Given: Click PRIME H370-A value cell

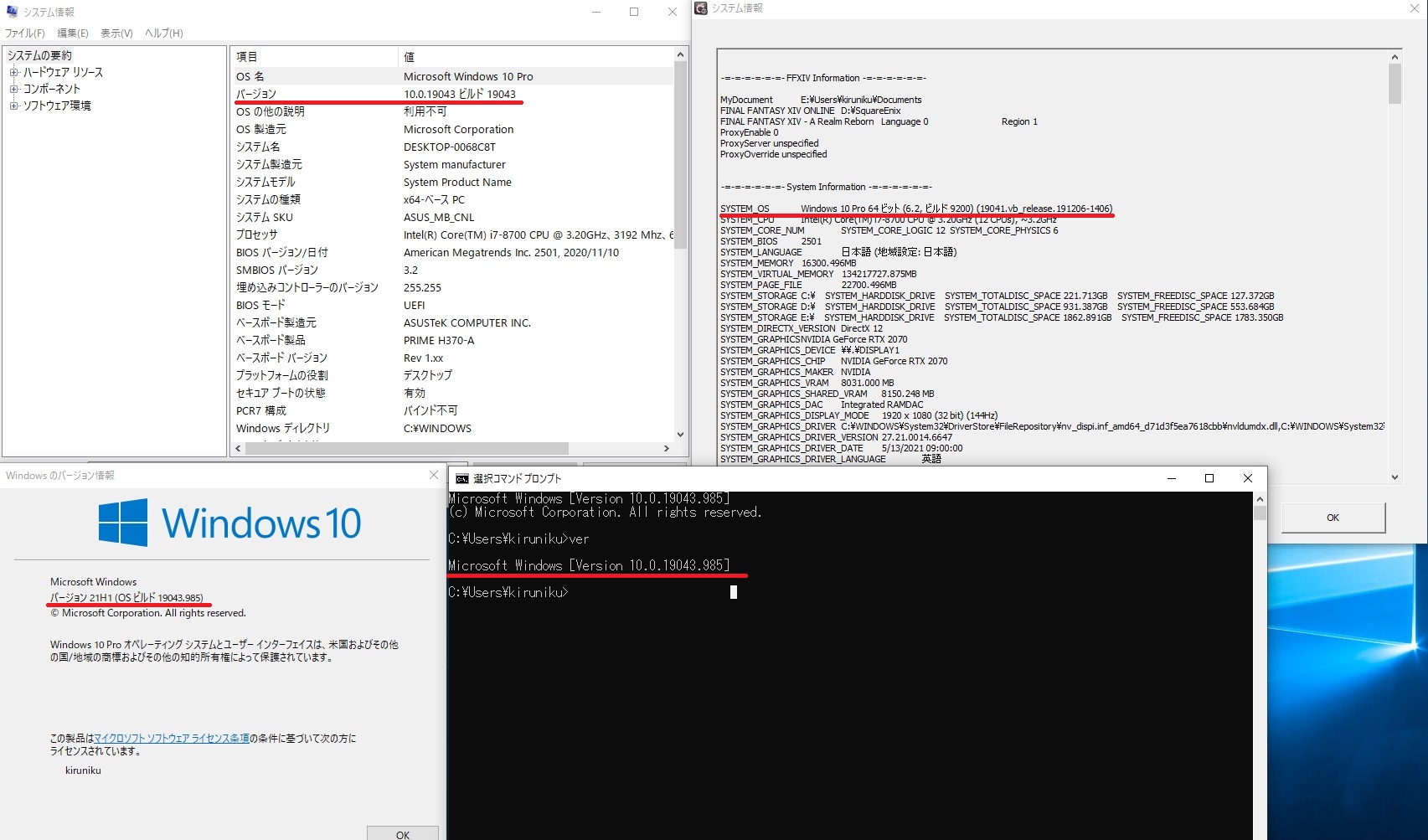Looking at the screenshot, I should point(439,340).
